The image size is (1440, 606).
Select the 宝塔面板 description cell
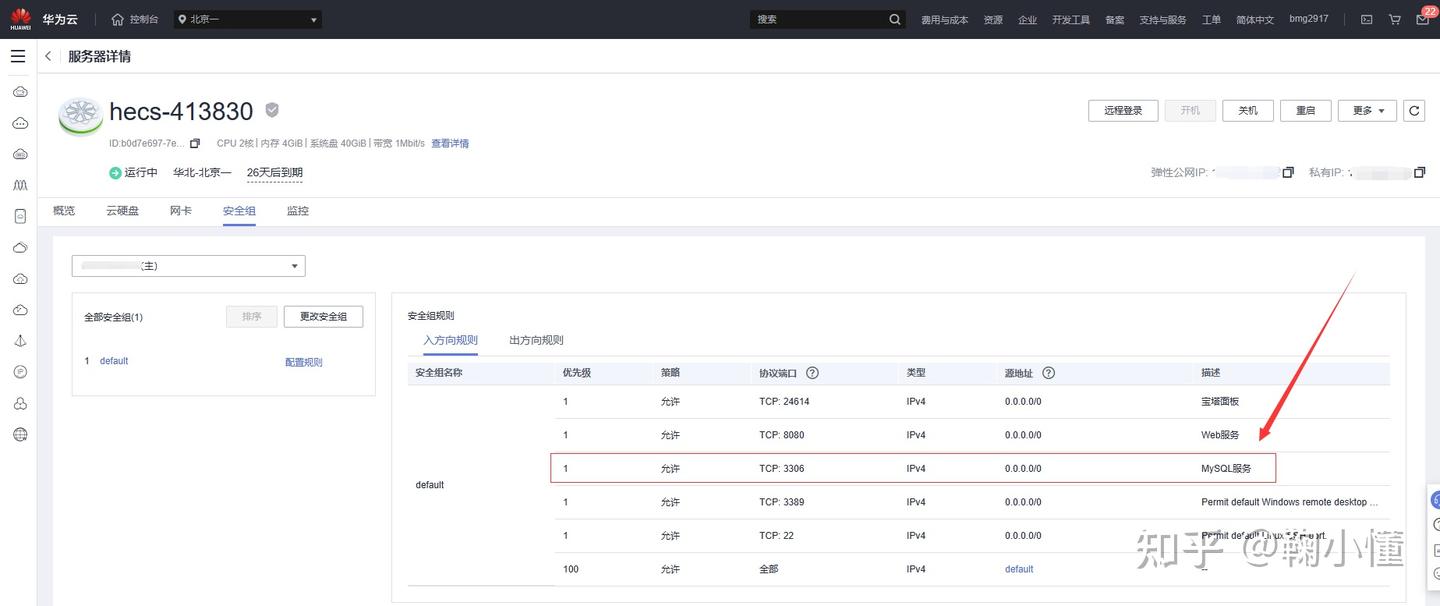point(1220,402)
